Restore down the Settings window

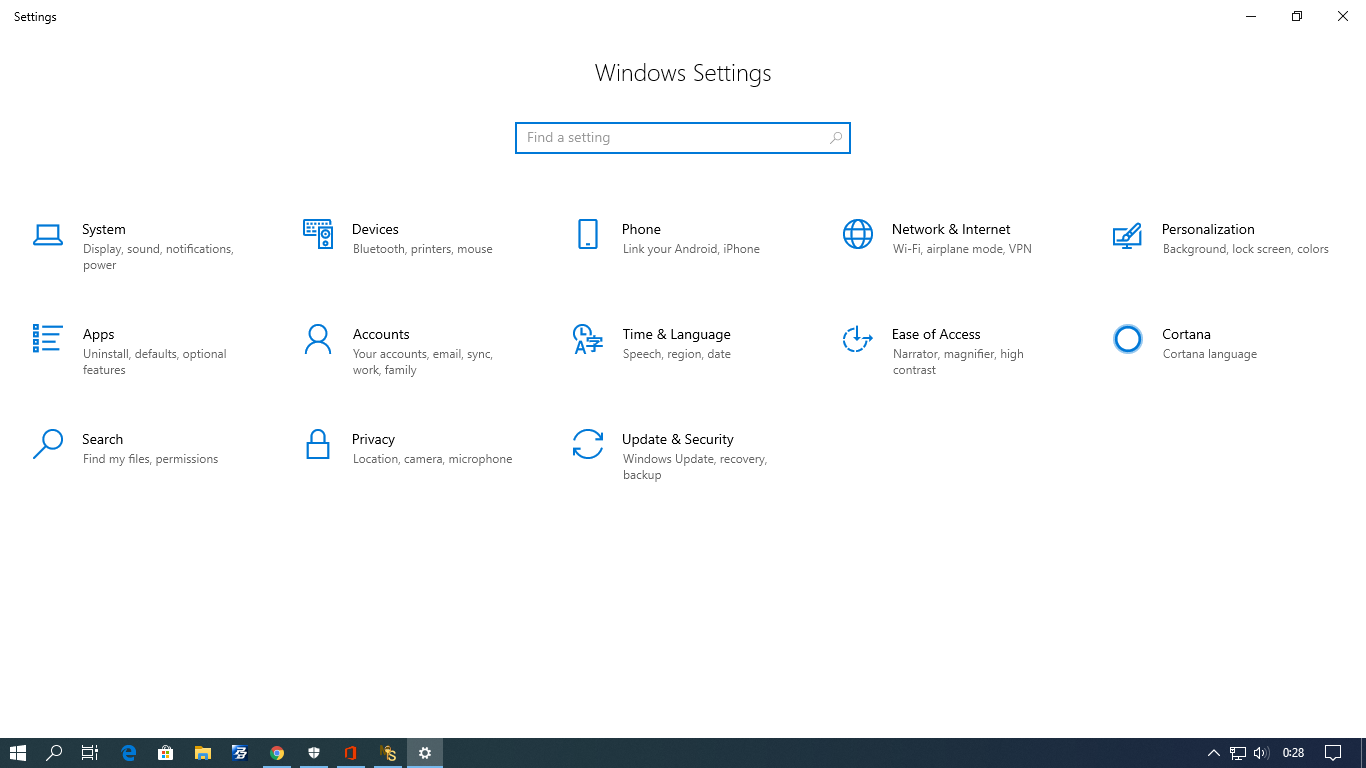click(1297, 16)
